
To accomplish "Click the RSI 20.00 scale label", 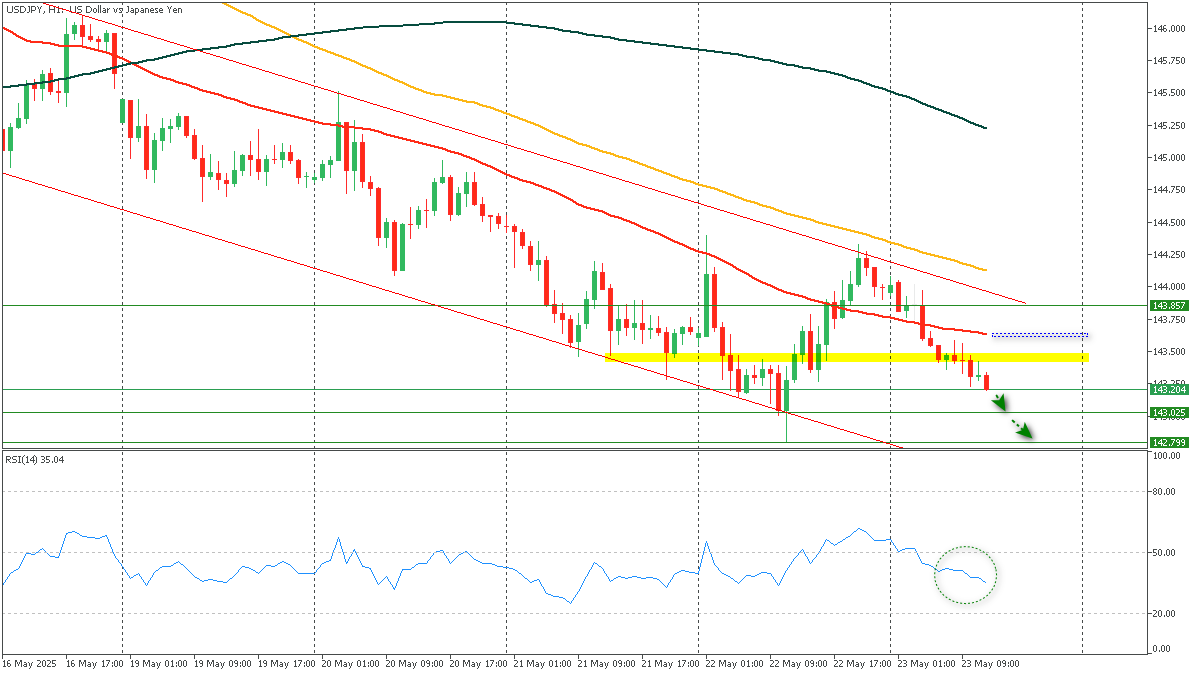I will (1164, 614).
